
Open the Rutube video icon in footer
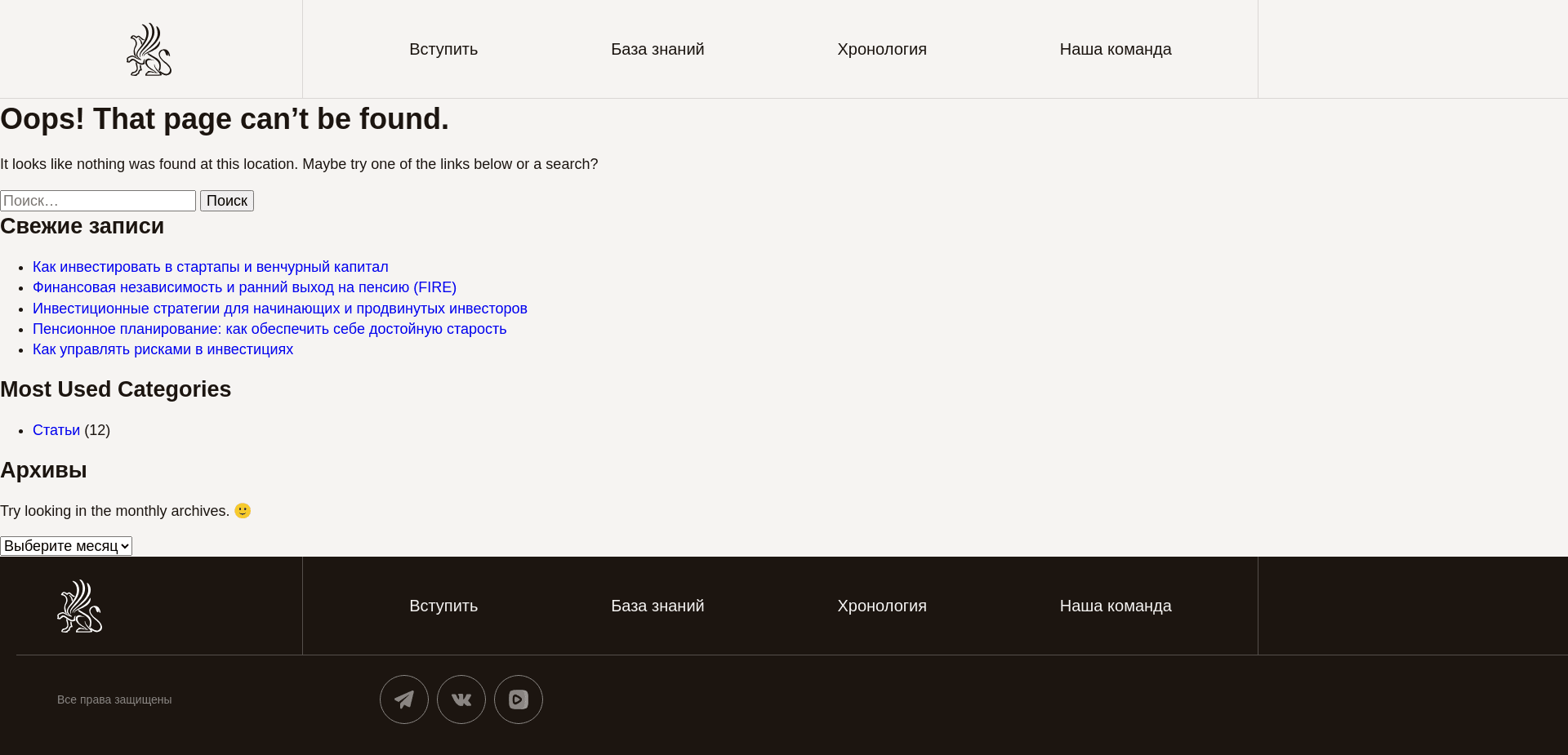[x=518, y=699]
